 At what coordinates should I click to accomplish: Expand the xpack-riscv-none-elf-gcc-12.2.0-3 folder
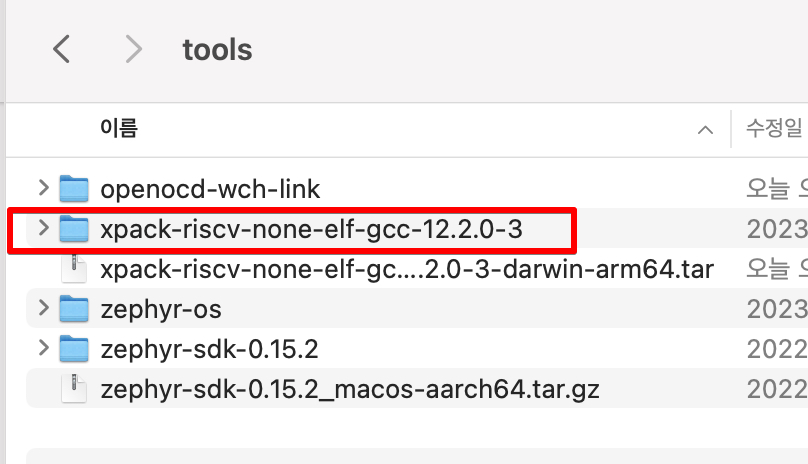pos(43,229)
